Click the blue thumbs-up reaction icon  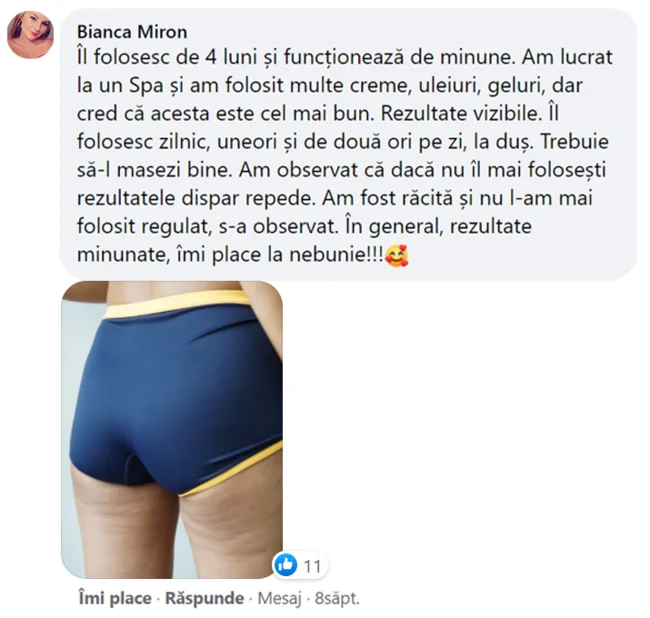(x=286, y=565)
